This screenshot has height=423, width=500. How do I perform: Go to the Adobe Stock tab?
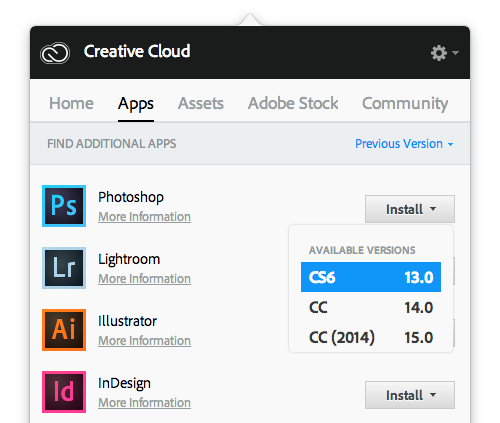[x=293, y=103]
